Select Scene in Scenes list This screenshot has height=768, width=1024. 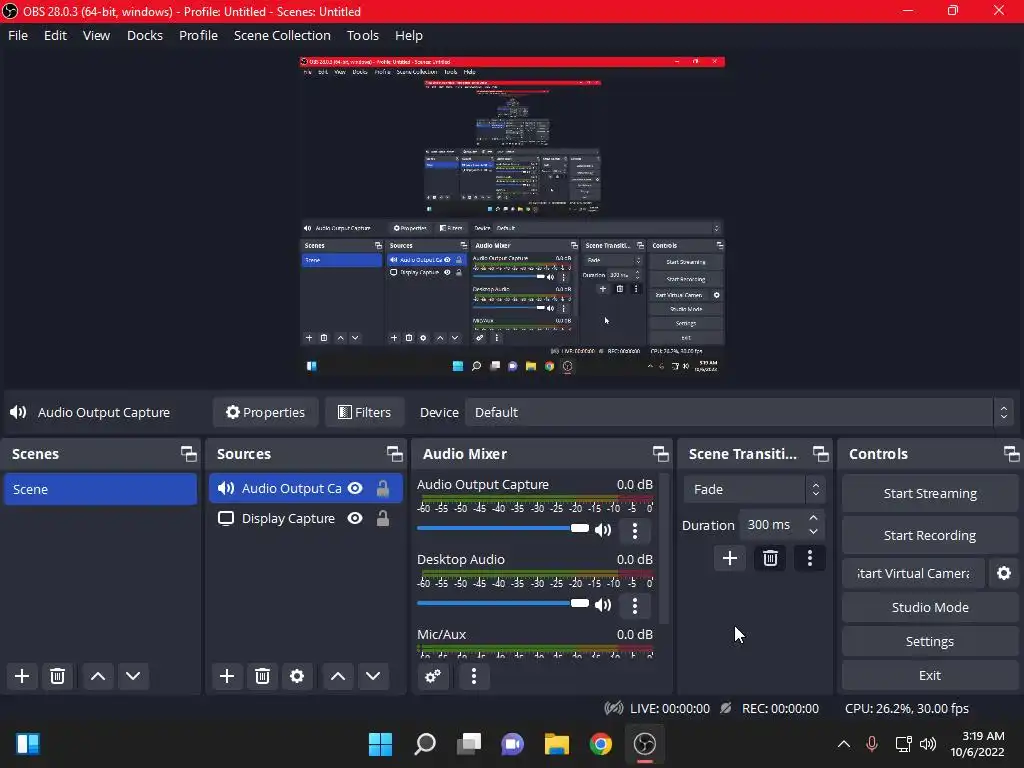100,489
